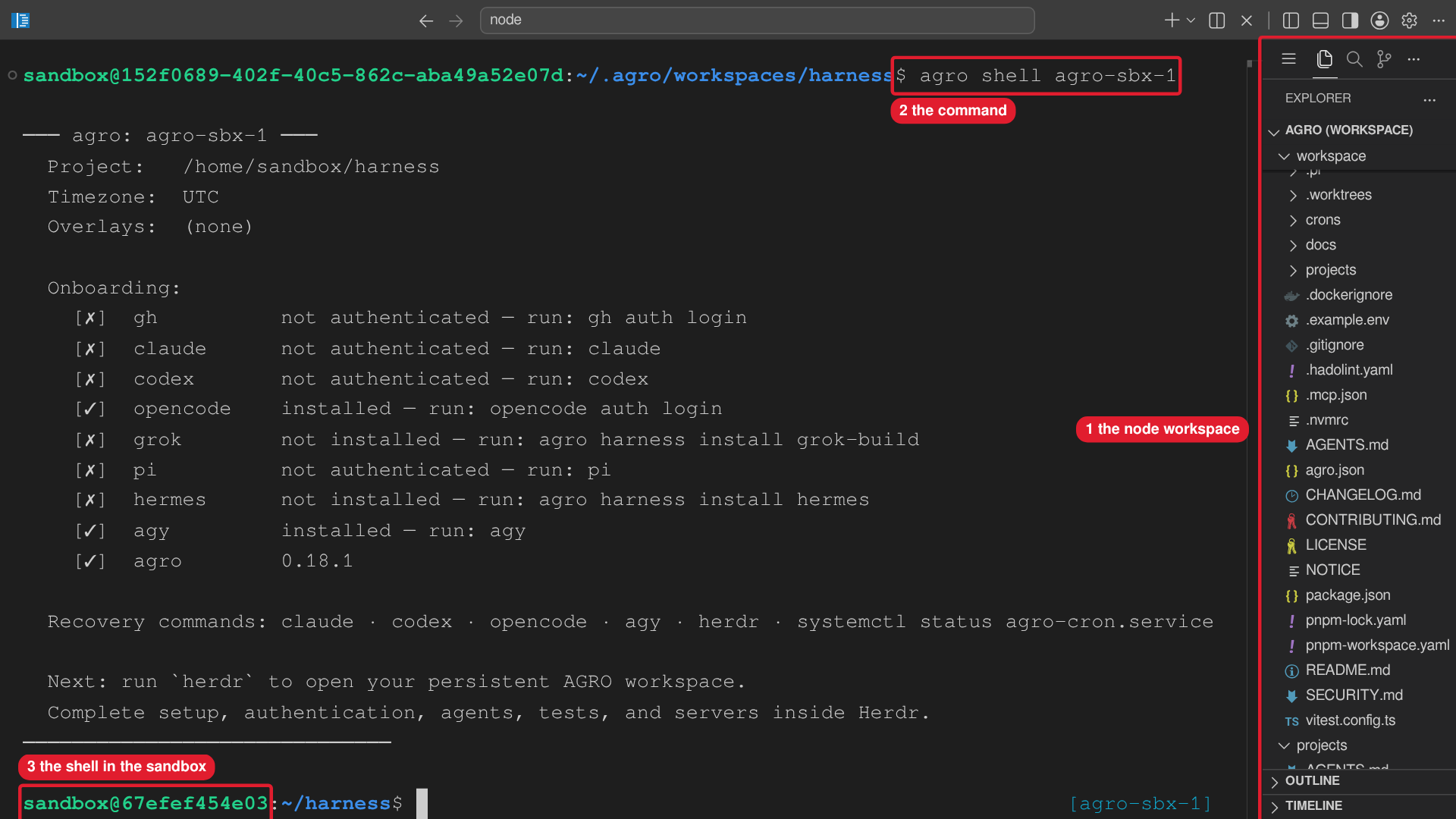Click the forward navigation arrow

click(x=456, y=20)
